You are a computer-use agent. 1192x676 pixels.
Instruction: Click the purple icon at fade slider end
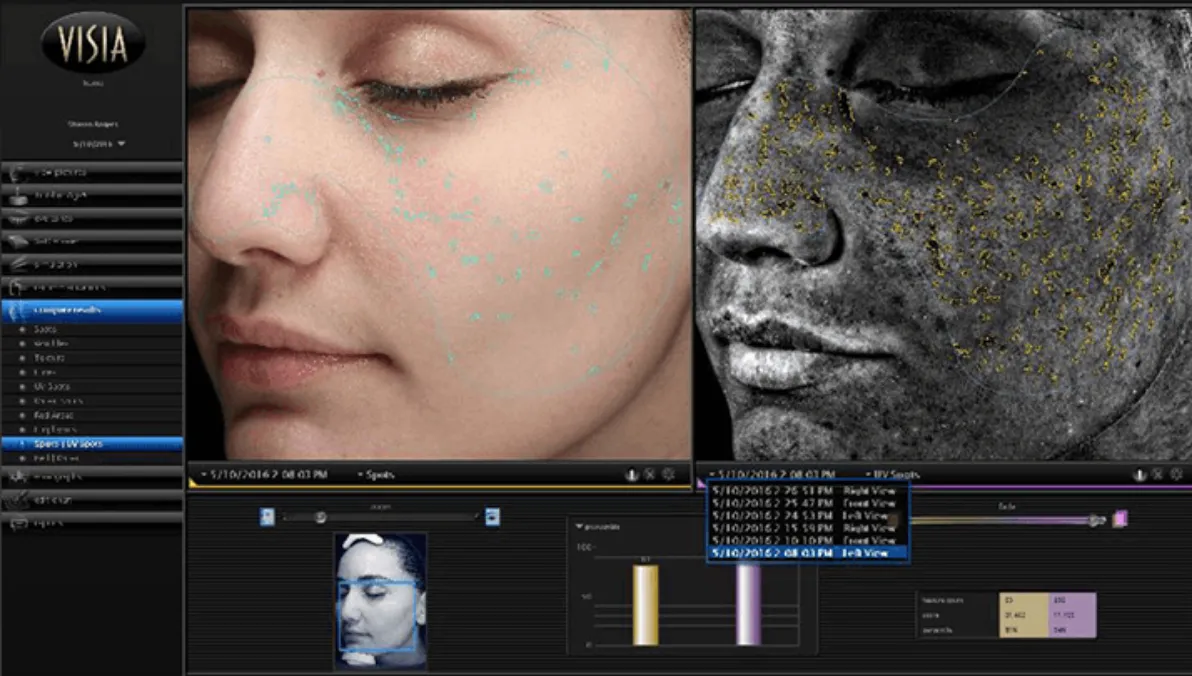tap(1120, 518)
